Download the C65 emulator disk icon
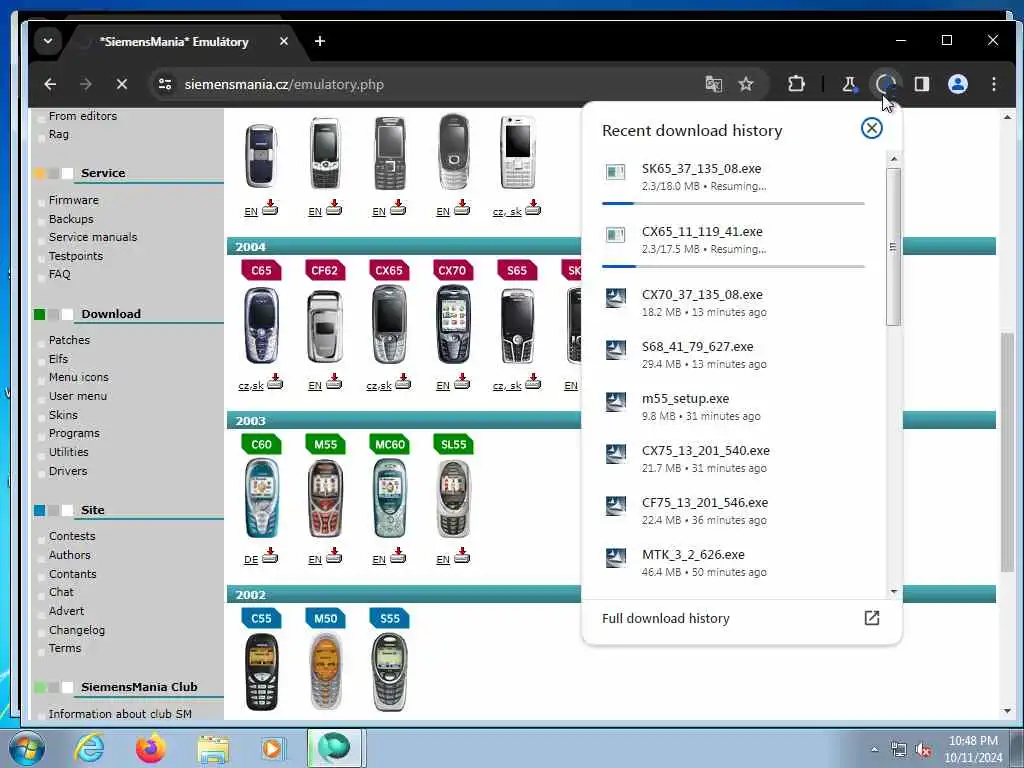Screen dimensions: 1024x768 pos(275,381)
